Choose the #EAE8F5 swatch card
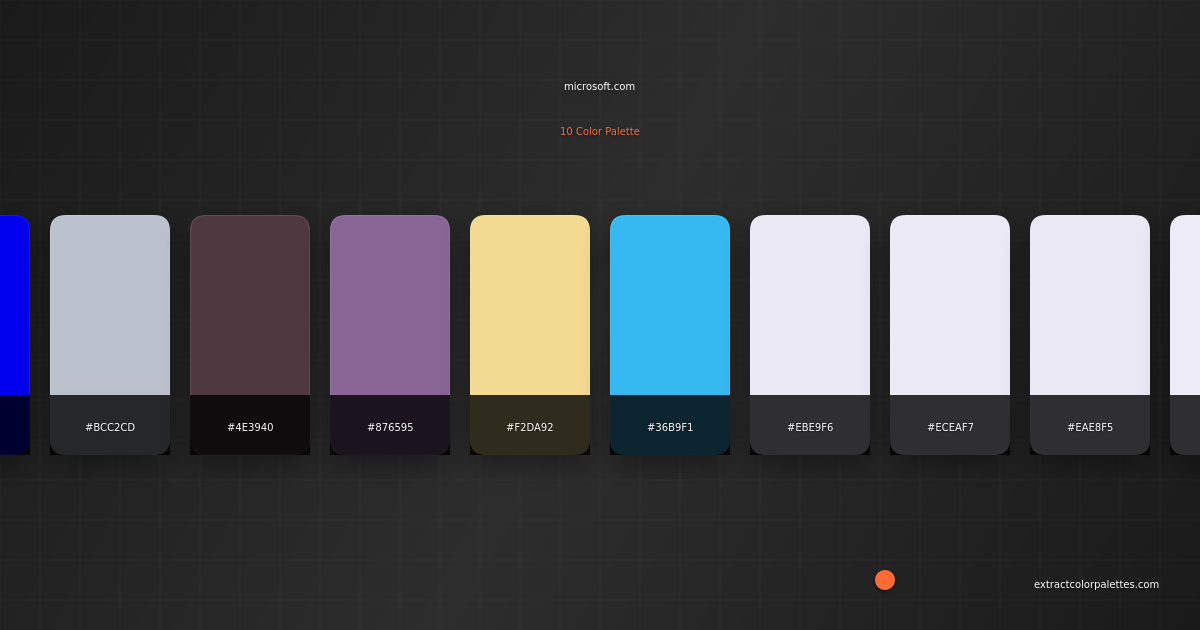Viewport: 1200px width, 630px height. [x=1090, y=335]
